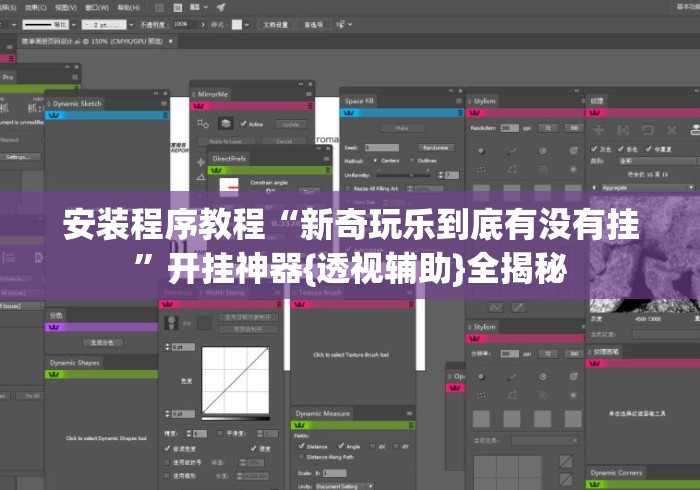Open Space Fill blue bar flyout menu icon

(x=460, y=113)
